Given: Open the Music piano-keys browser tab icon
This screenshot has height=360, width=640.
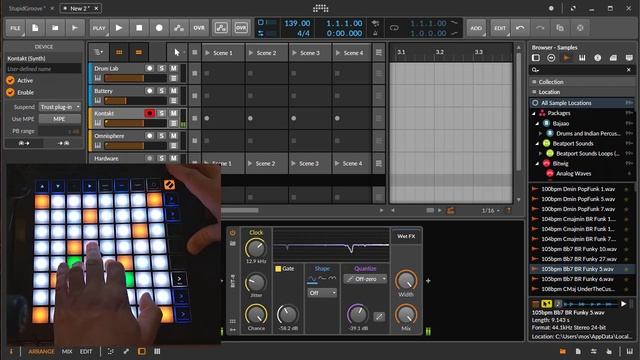Looking at the screenshot, I should tap(582, 58).
